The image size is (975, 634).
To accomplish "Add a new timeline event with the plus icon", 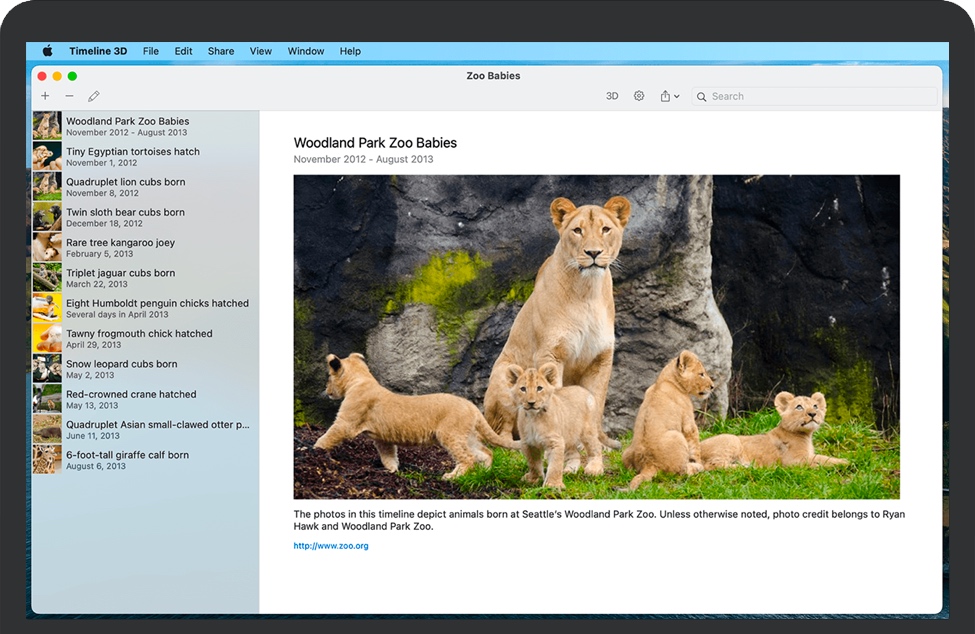I will pyautogui.click(x=44, y=95).
